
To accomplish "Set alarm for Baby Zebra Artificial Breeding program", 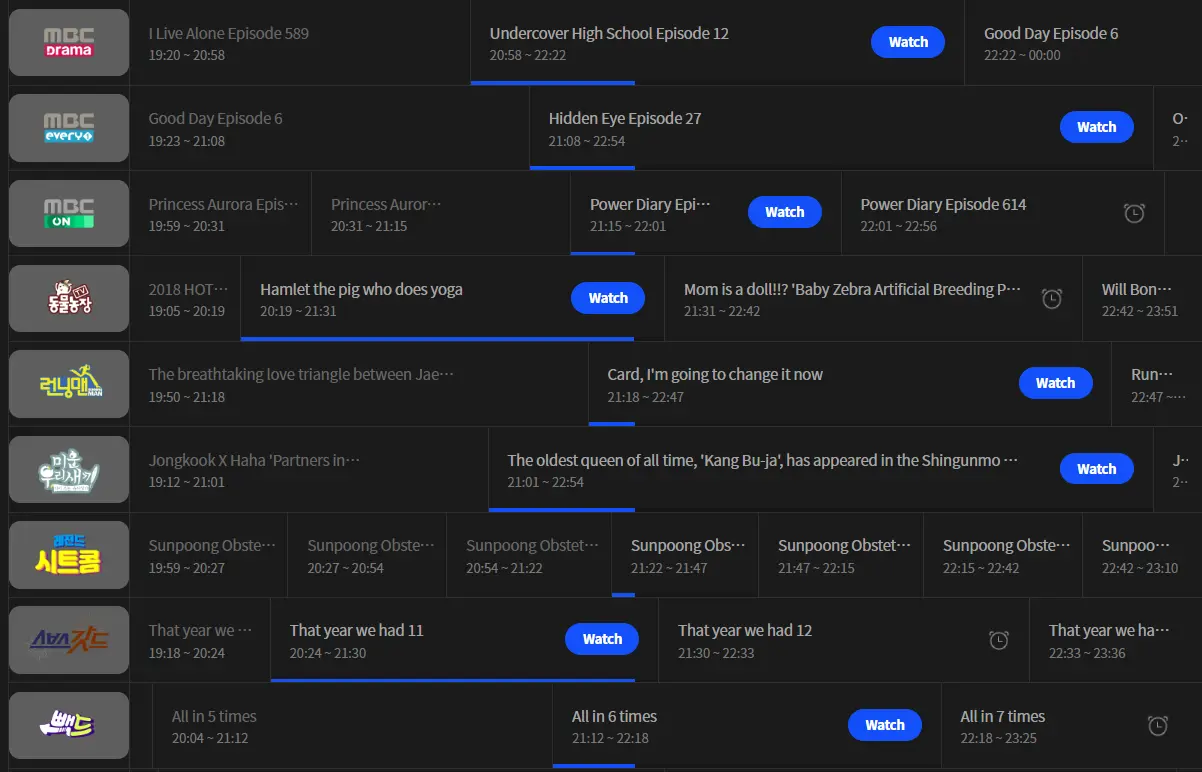I will pyautogui.click(x=1052, y=299).
